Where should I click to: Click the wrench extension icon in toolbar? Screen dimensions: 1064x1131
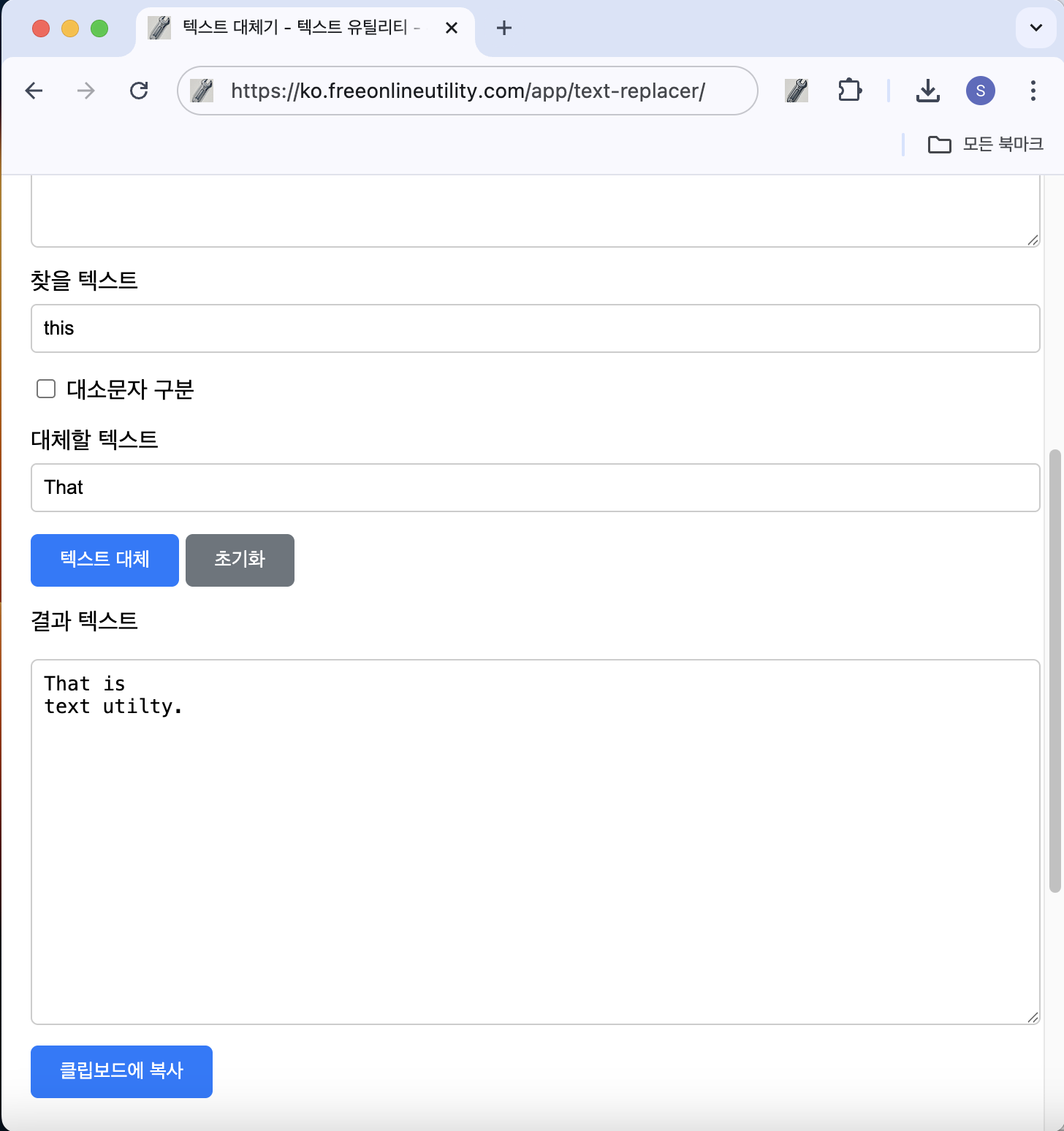[797, 91]
